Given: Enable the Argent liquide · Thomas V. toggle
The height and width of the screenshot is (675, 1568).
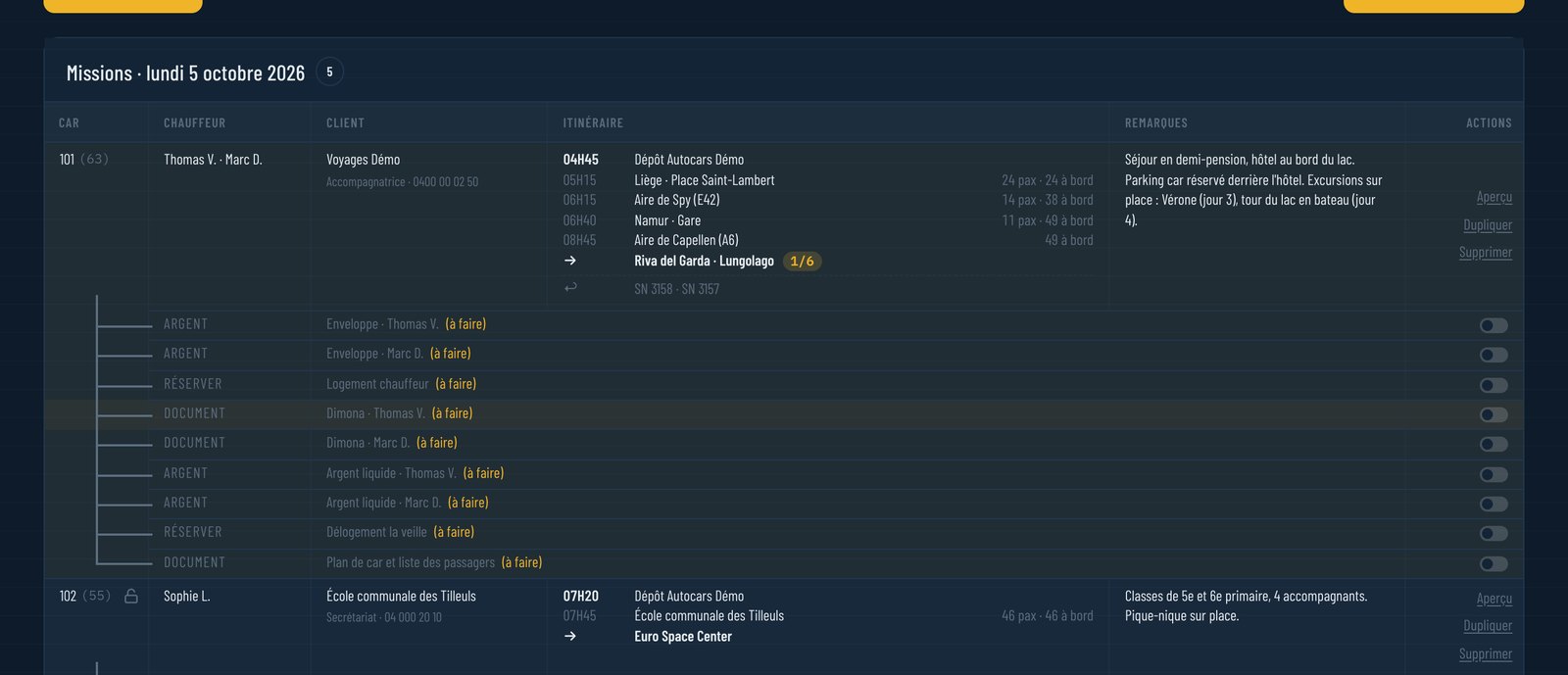Looking at the screenshot, I should point(1494,474).
